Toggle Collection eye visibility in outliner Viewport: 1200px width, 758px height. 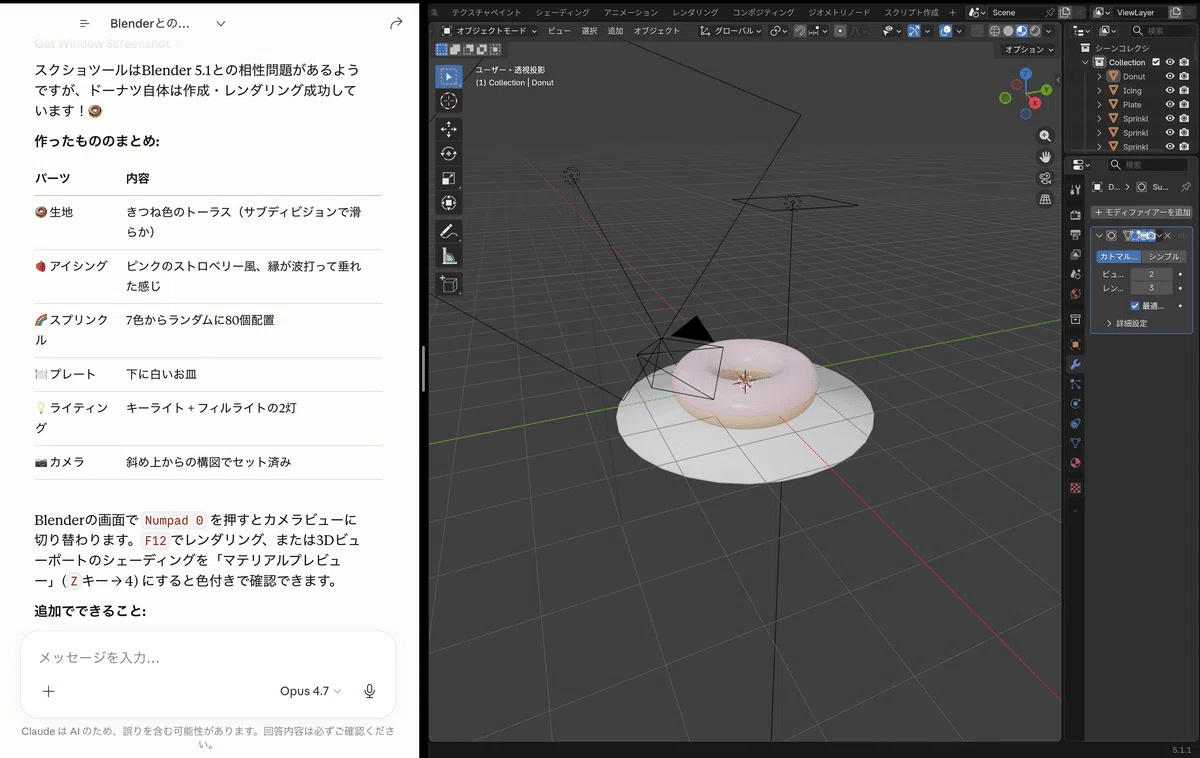tap(1170, 62)
